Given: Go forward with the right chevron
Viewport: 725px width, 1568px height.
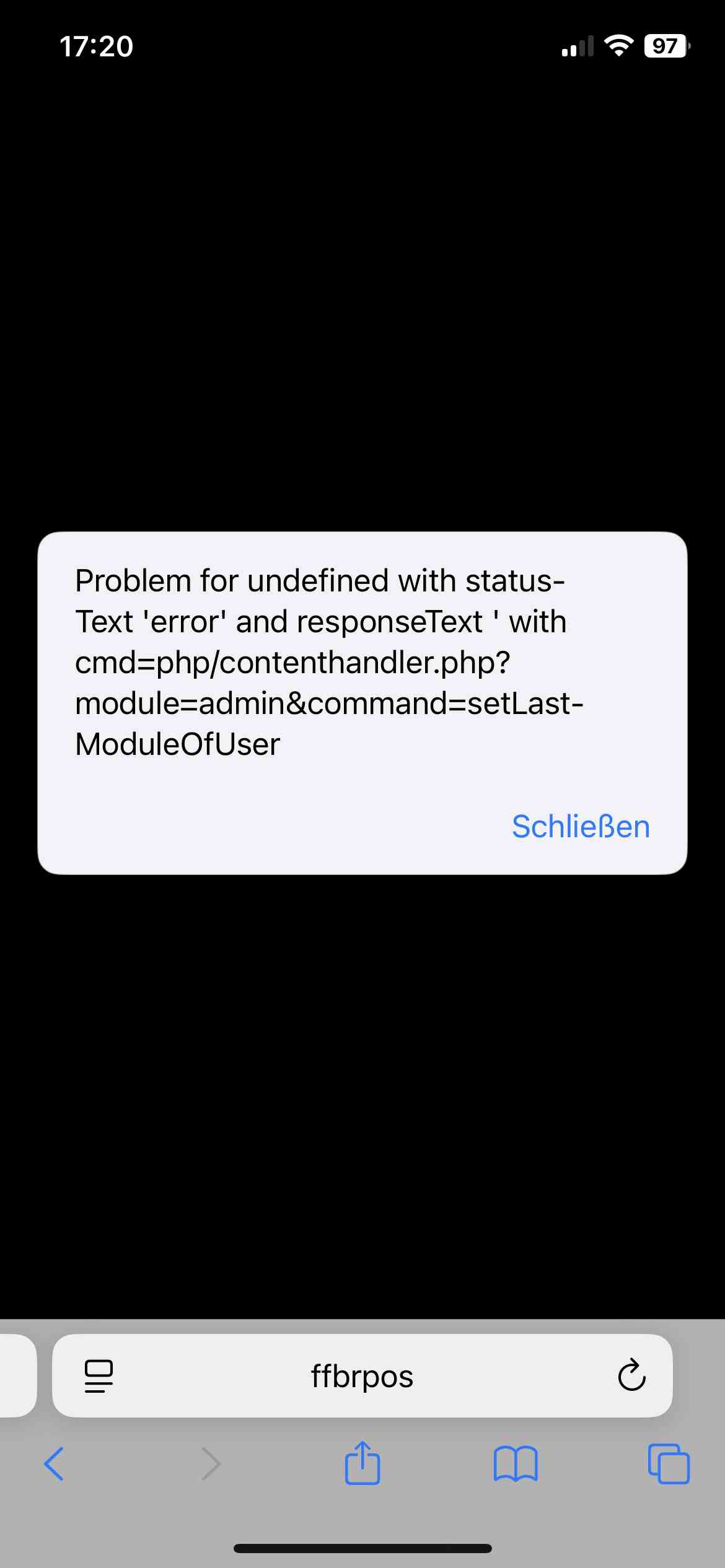Looking at the screenshot, I should pyautogui.click(x=211, y=1464).
